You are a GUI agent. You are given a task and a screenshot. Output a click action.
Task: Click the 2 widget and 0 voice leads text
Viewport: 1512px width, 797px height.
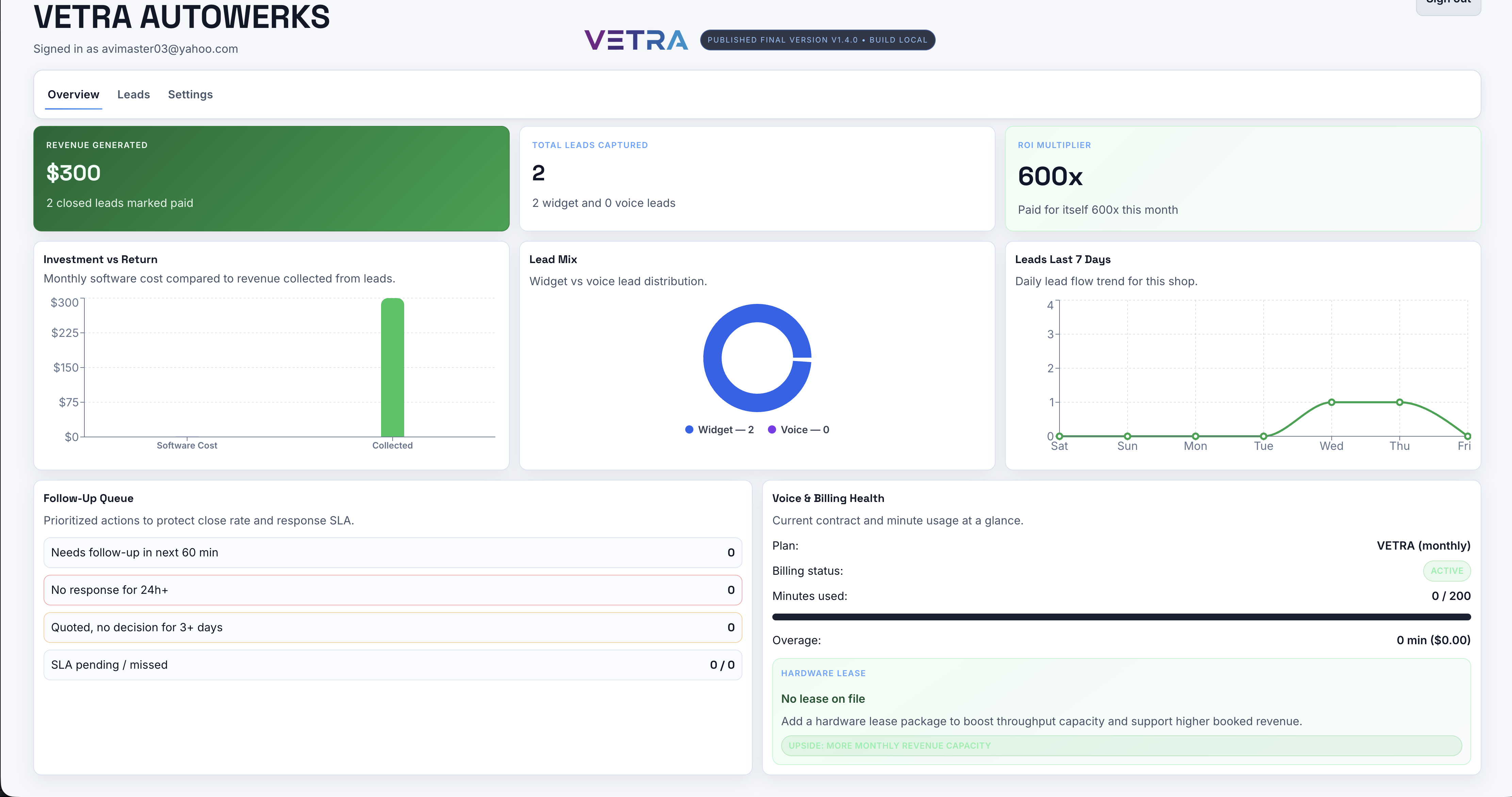tap(603, 203)
